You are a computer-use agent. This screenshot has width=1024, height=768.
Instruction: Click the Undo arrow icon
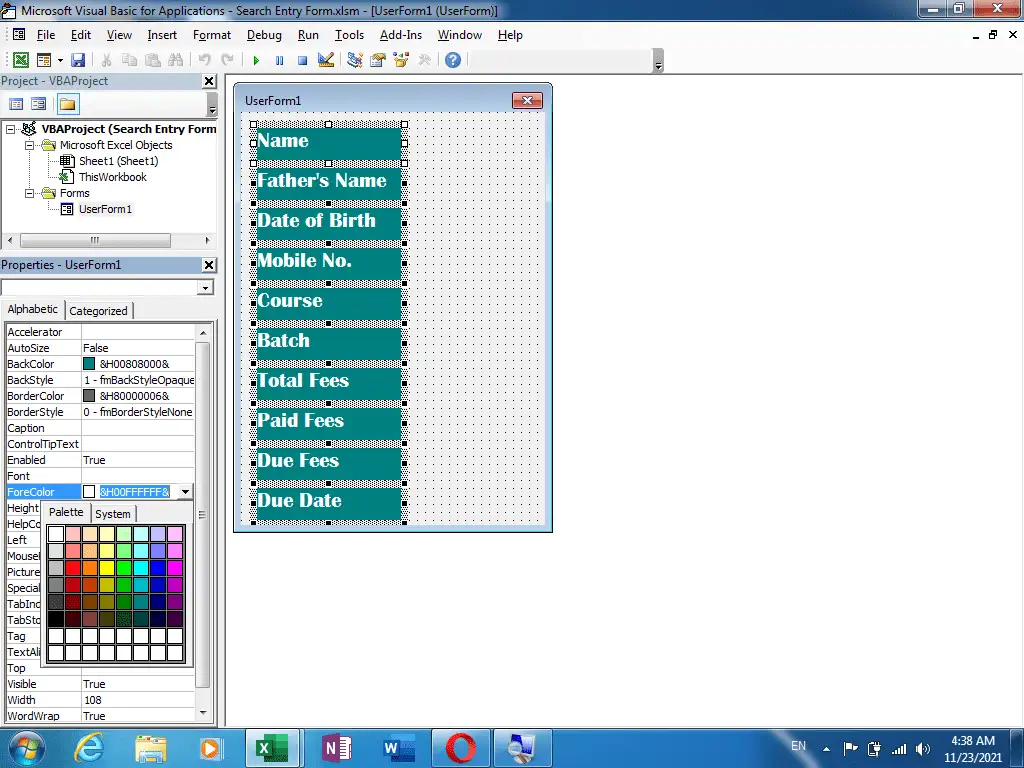tap(204, 60)
